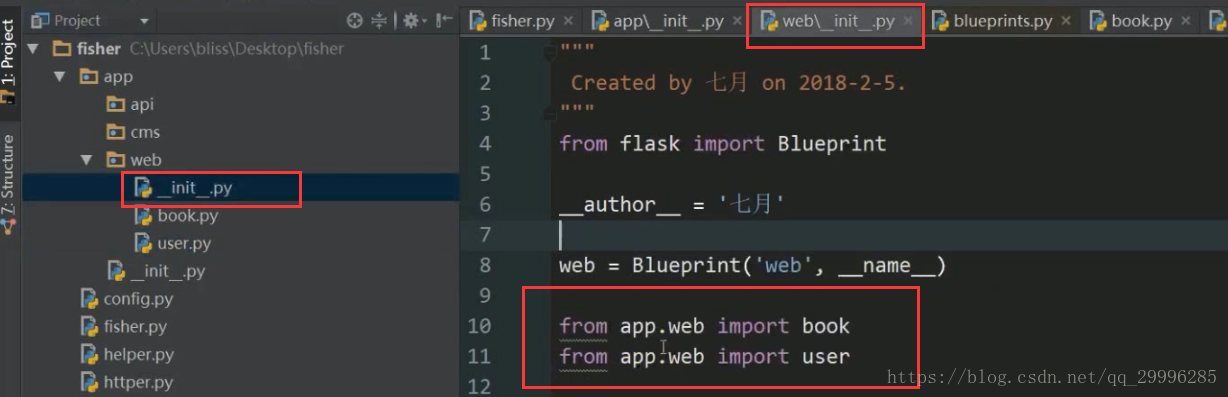
Task: Close the blueprints.py editor tab
Action: point(1066,20)
